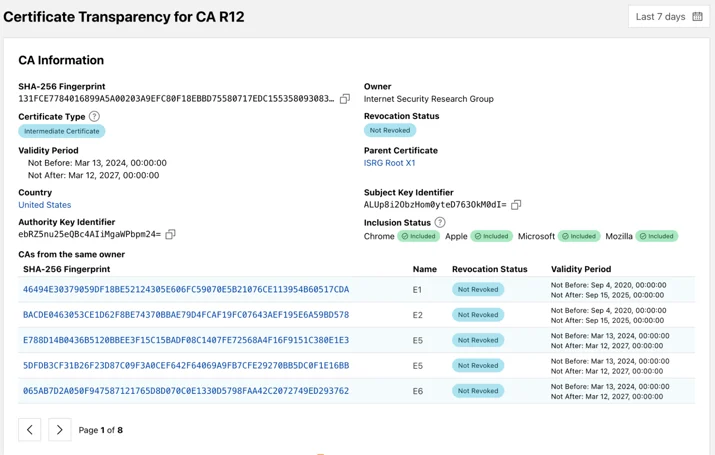Copy the Authority Key Identifier

click(170, 234)
